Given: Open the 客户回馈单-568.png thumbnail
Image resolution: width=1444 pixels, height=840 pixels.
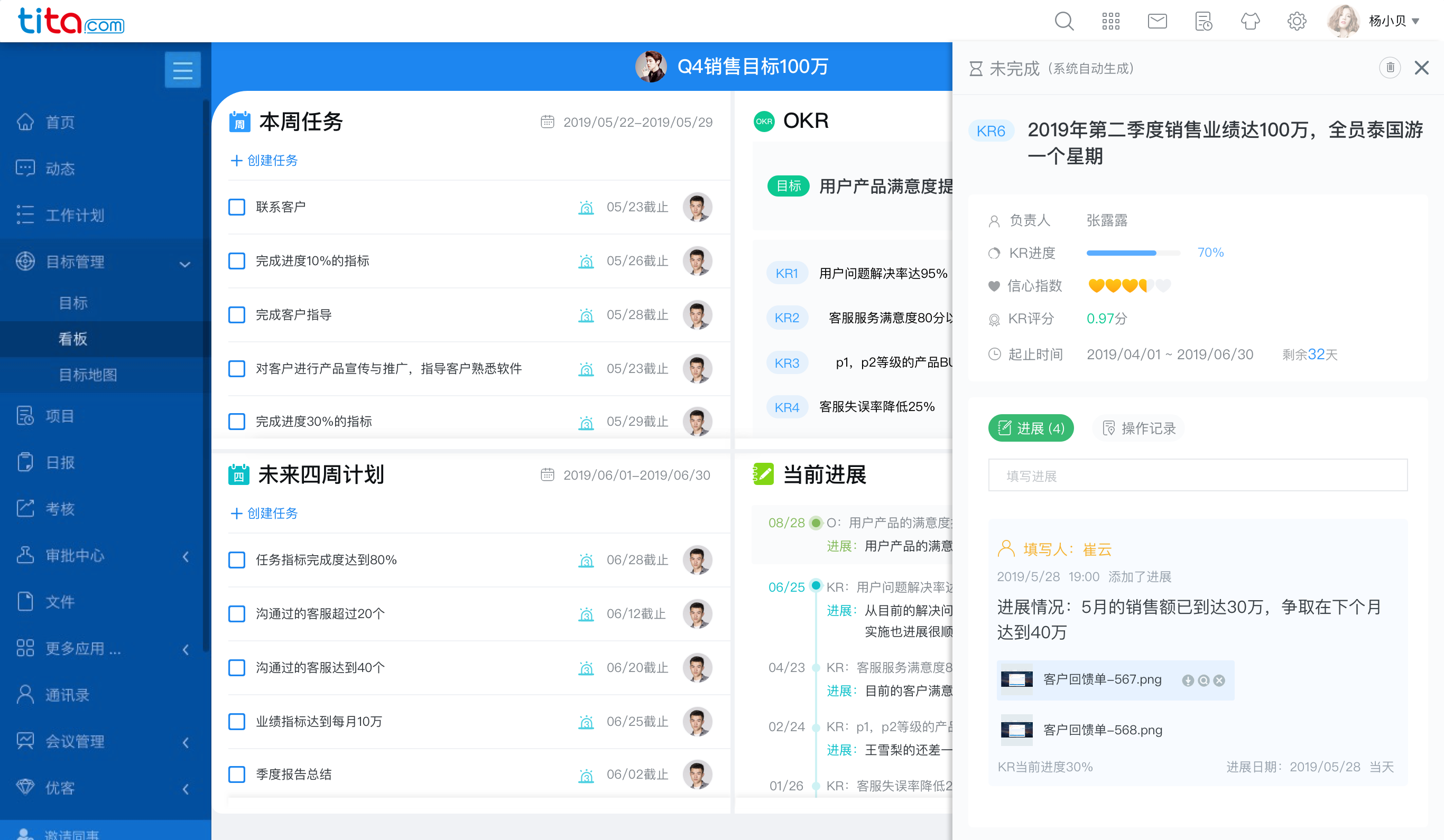Looking at the screenshot, I should tap(1016, 730).
